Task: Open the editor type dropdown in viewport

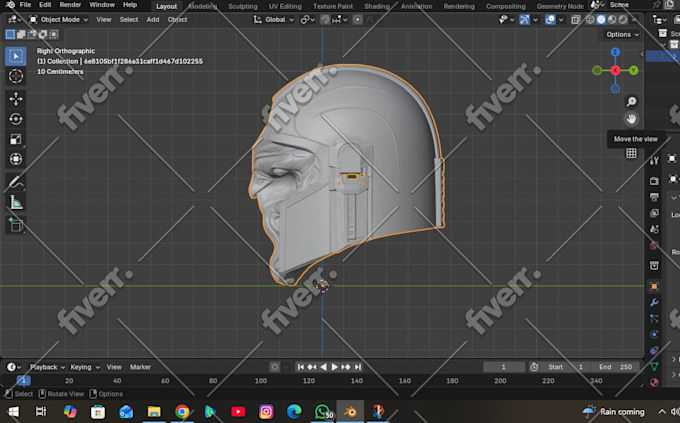Action: point(14,20)
